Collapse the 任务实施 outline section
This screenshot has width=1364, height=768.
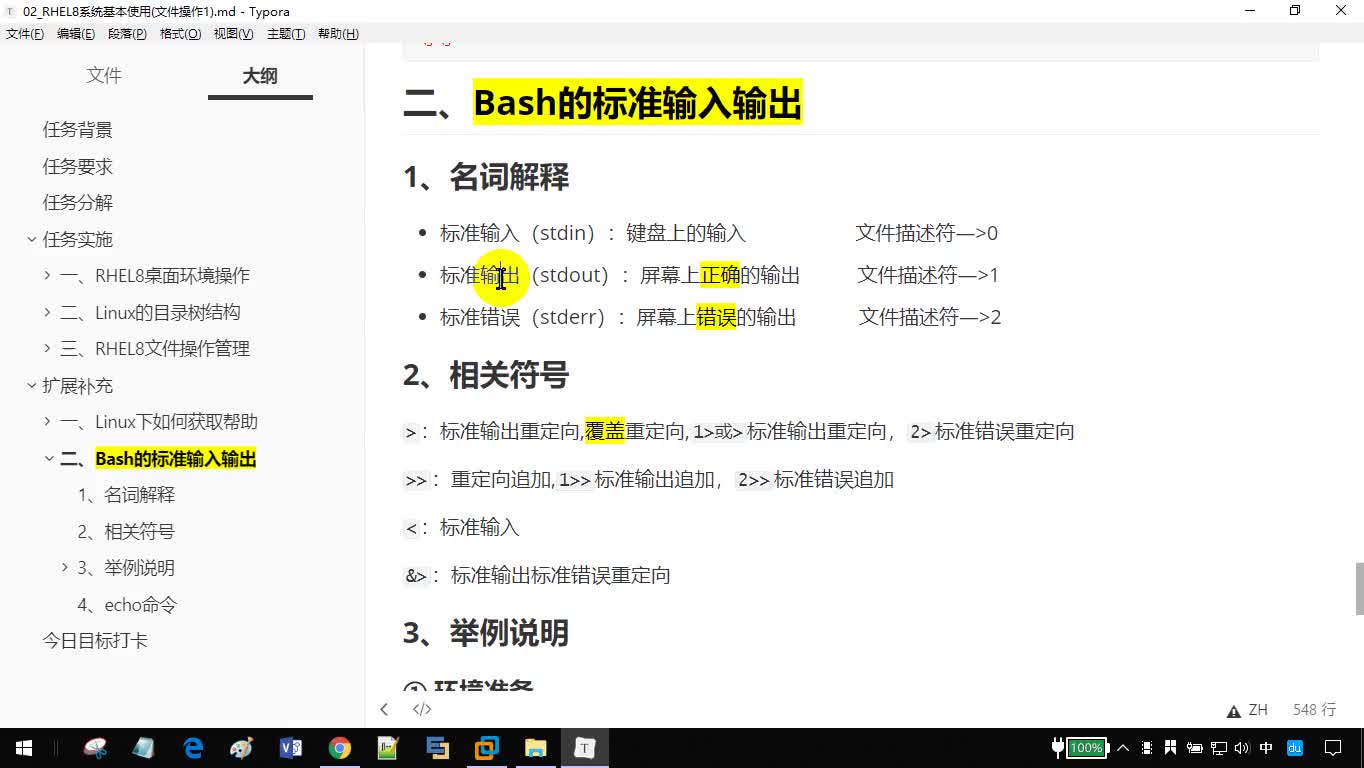point(32,239)
